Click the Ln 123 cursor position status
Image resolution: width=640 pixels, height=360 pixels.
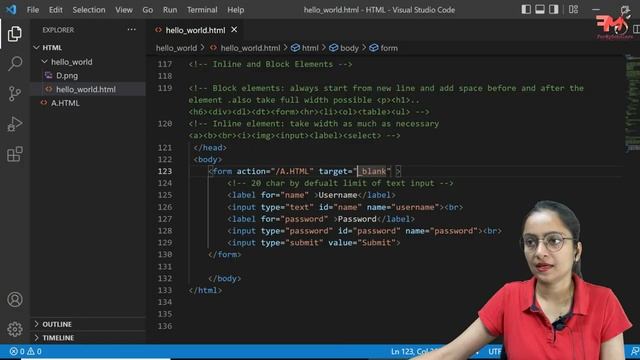click(414, 351)
